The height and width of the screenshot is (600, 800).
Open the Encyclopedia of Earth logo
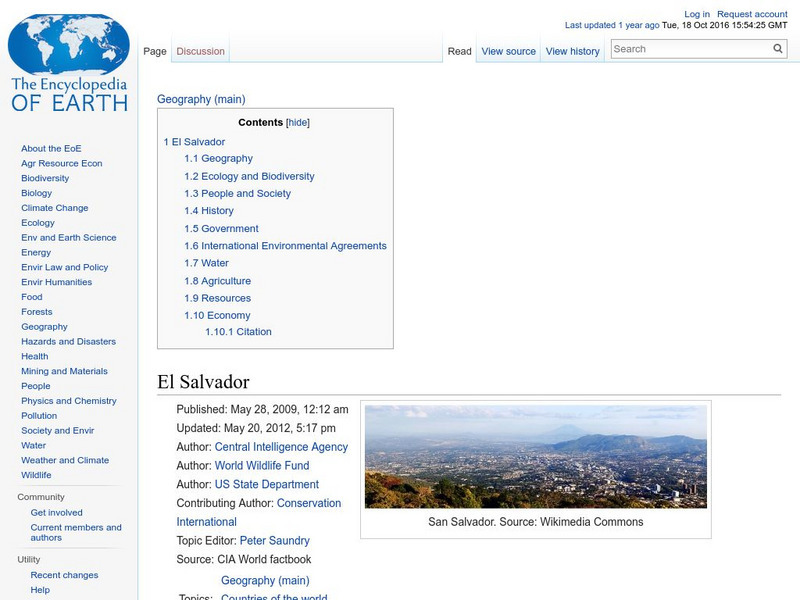(69, 63)
